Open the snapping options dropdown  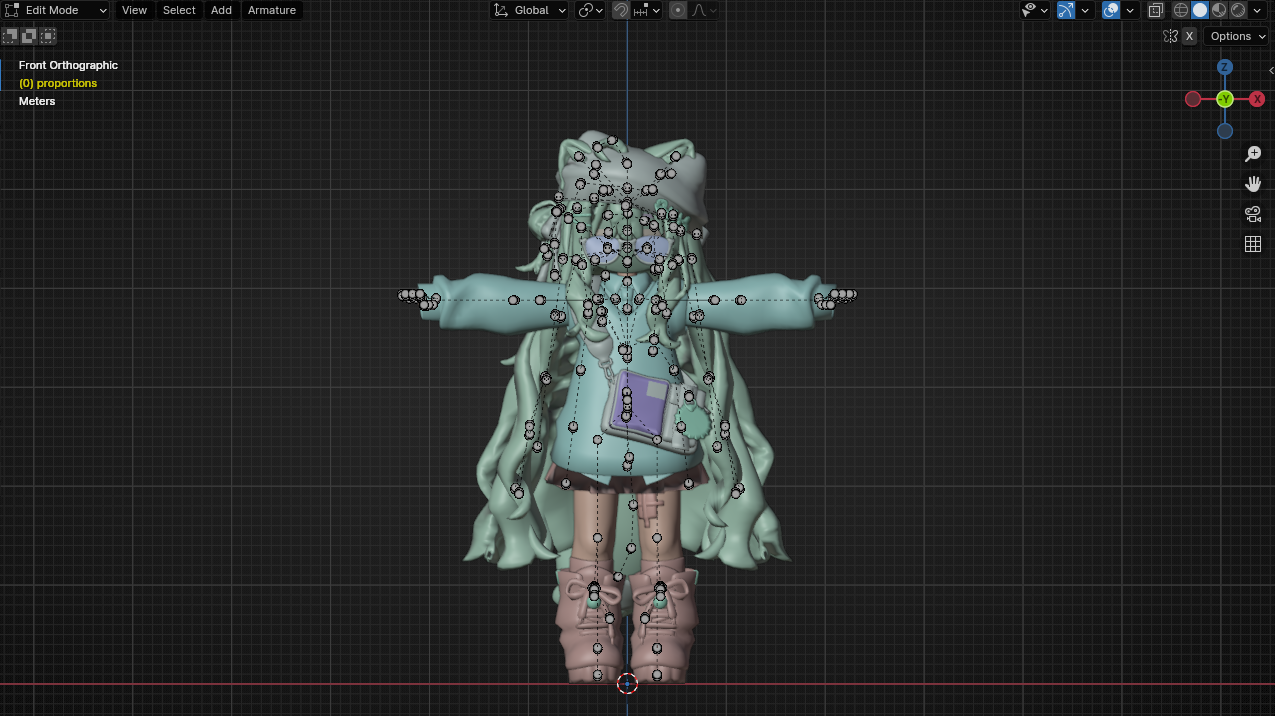pyautogui.click(x=647, y=10)
